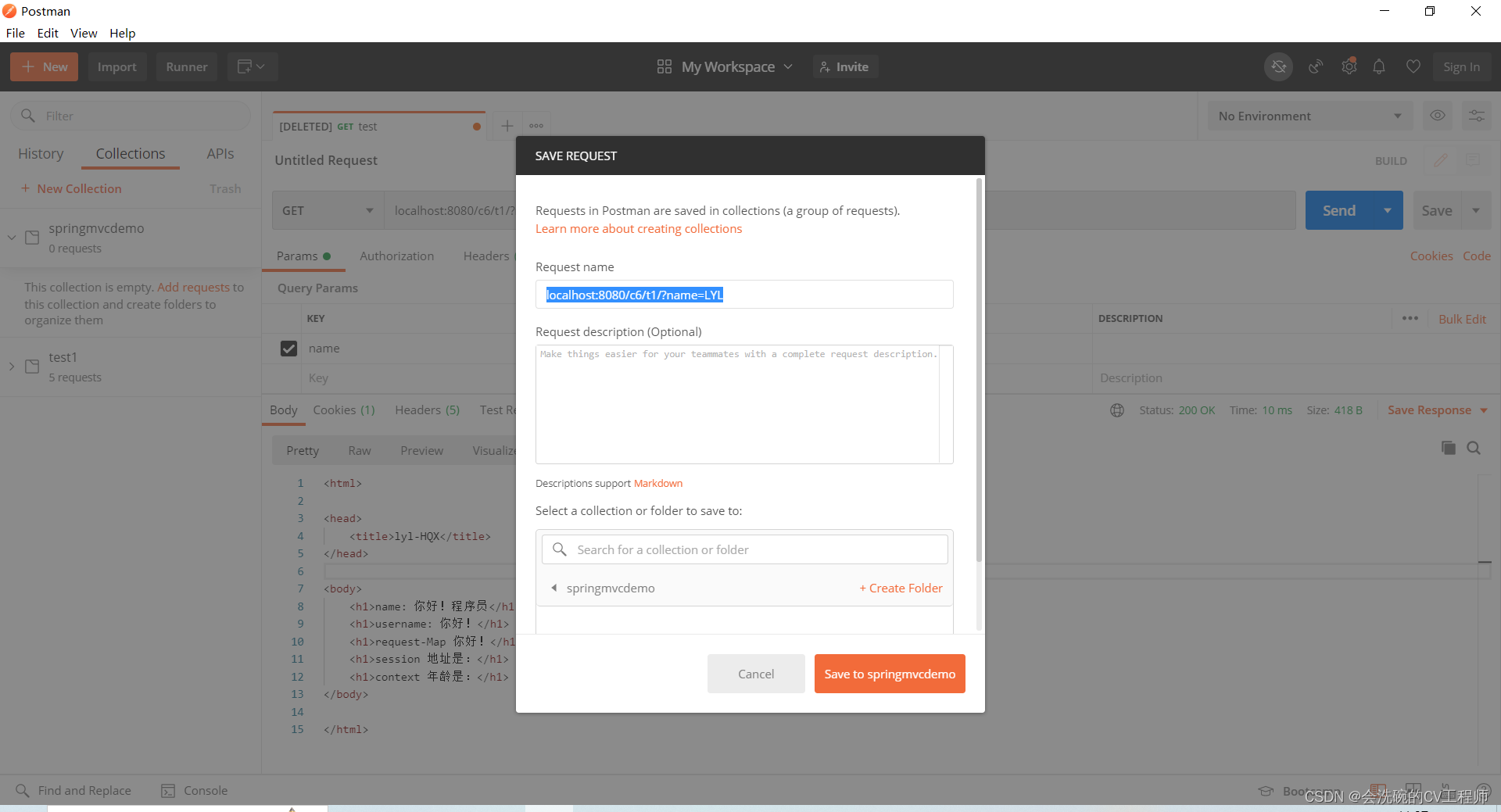
Task: Open the Send button dropdown arrow
Action: [1388, 211]
